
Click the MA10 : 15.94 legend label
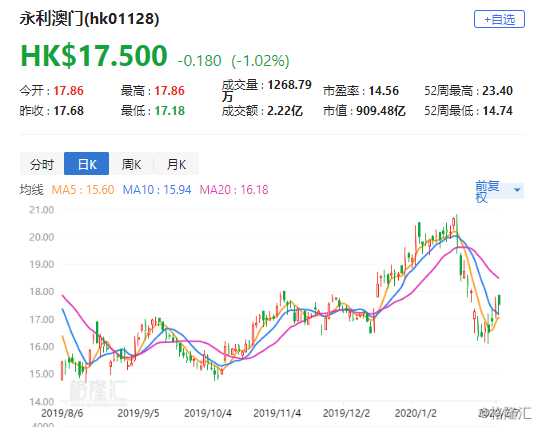tap(157, 190)
